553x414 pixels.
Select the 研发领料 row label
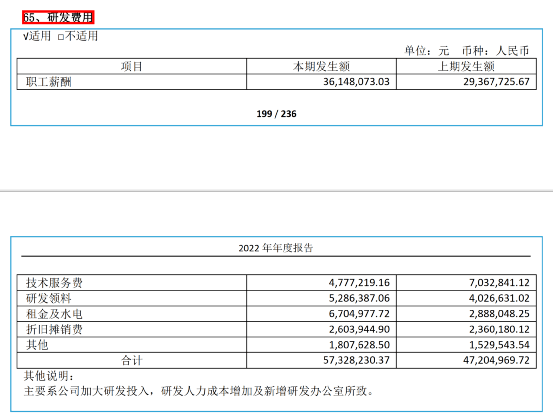click(49, 298)
